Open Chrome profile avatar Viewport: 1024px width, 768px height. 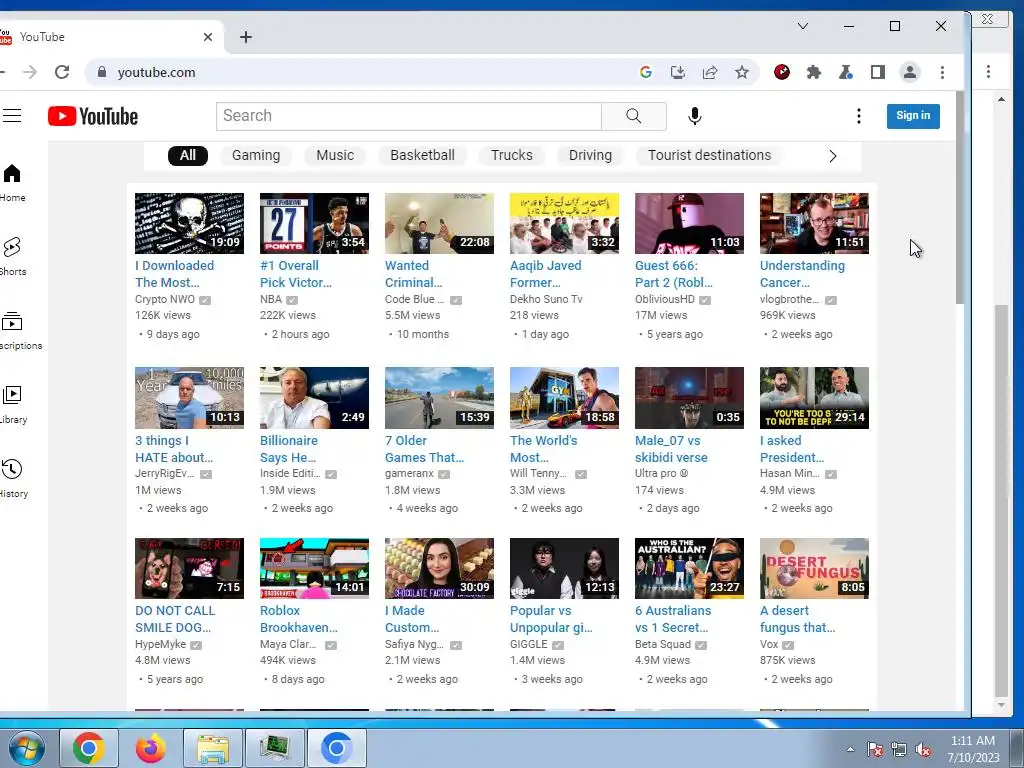click(x=910, y=72)
